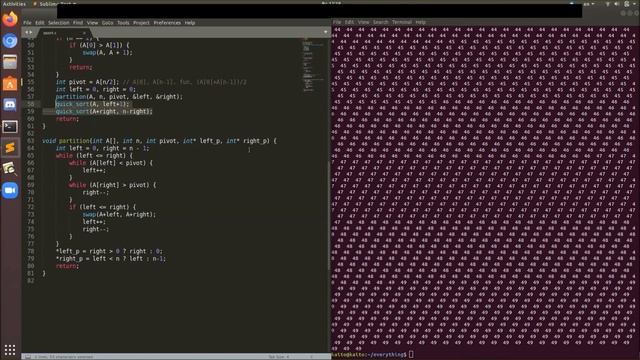This screenshot has height=360, width=640.
Task: Open the syntax selector in Sublime status bar
Action: [312, 357]
